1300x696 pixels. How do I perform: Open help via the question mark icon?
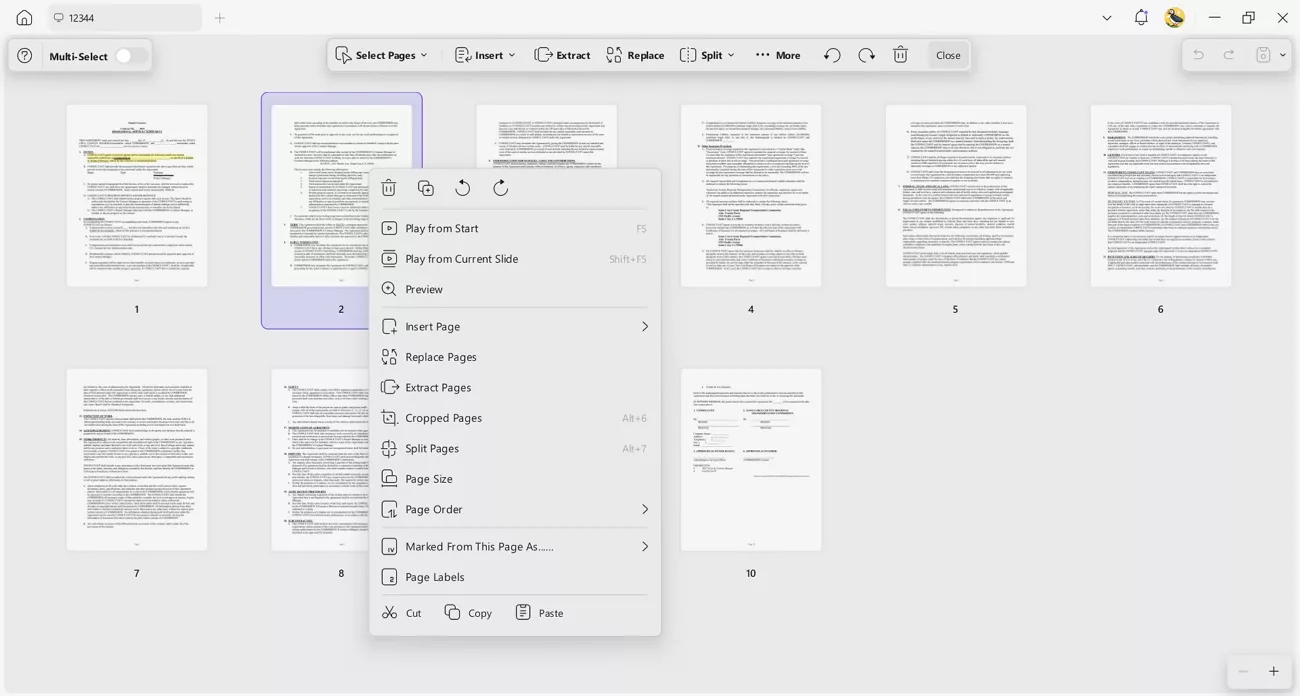pos(23,55)
